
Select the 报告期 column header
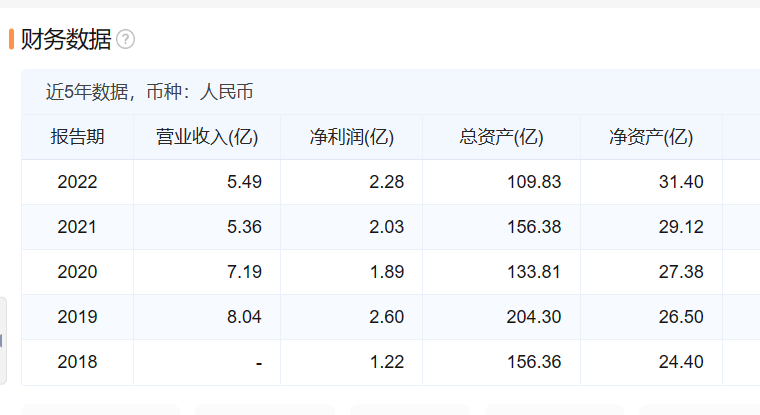click(77, 137)
